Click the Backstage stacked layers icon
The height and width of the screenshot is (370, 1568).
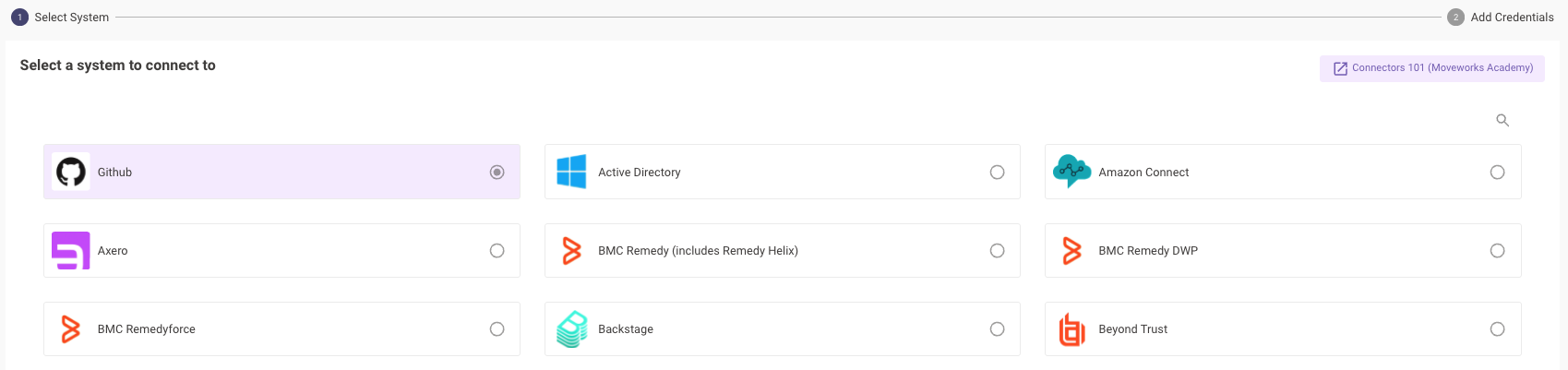tap(572, 328)
